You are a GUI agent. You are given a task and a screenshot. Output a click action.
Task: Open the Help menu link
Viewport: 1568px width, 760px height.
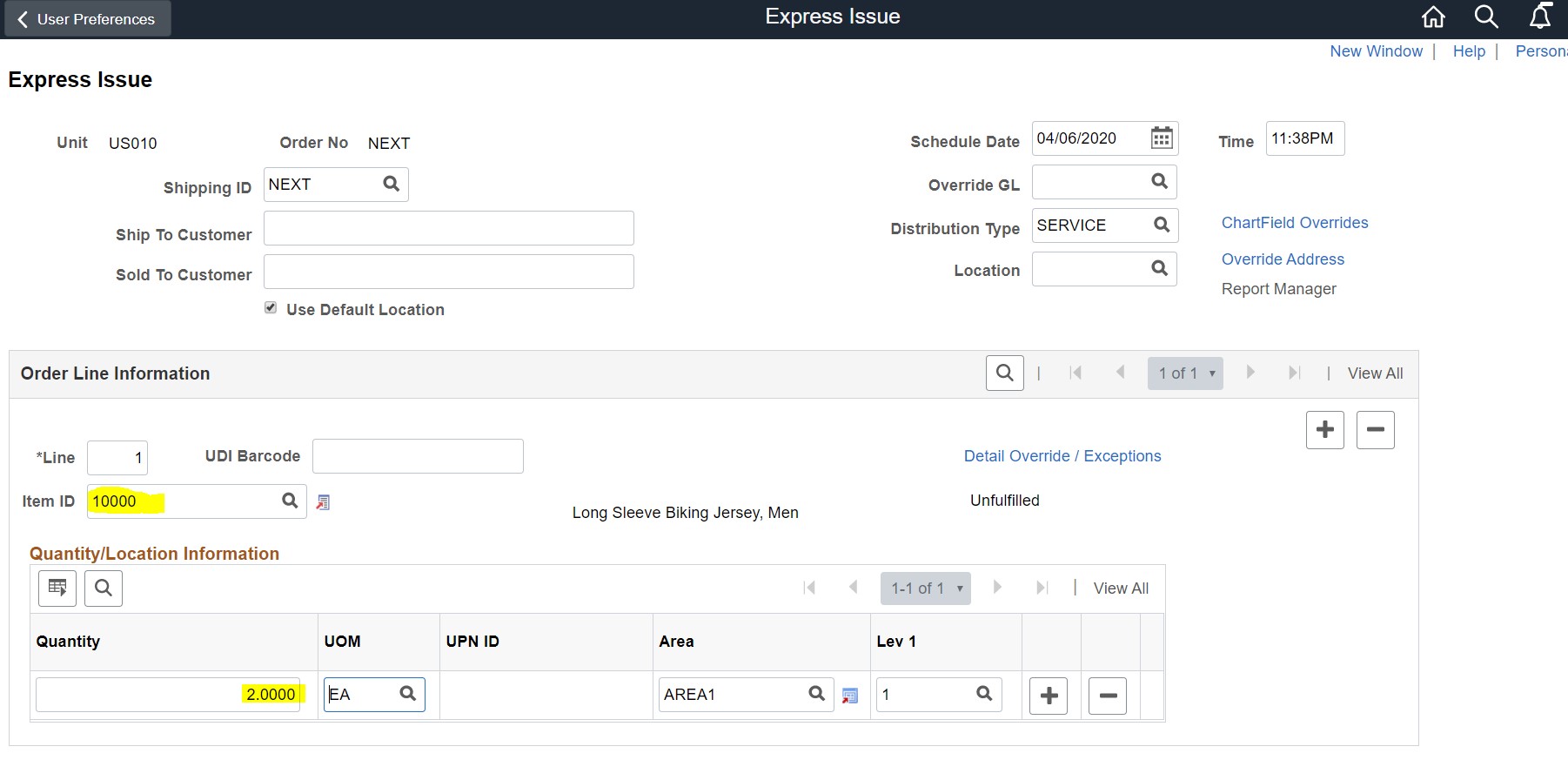point(1469,51)
